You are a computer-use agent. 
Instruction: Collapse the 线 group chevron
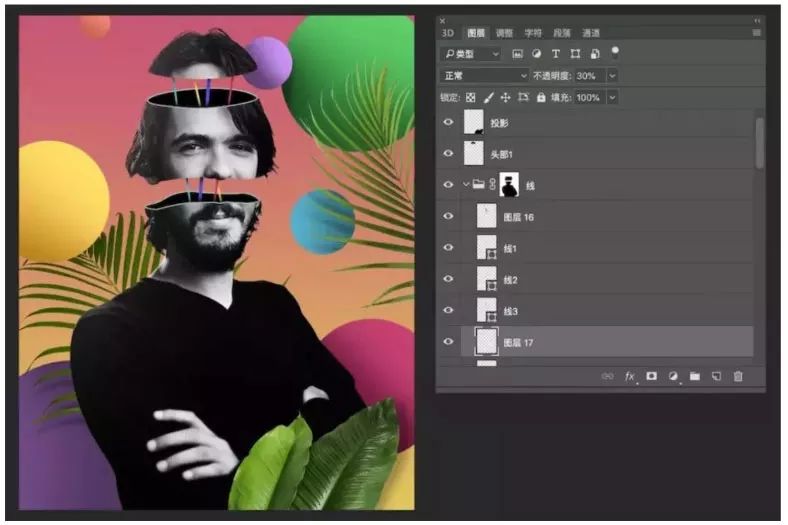466,185
